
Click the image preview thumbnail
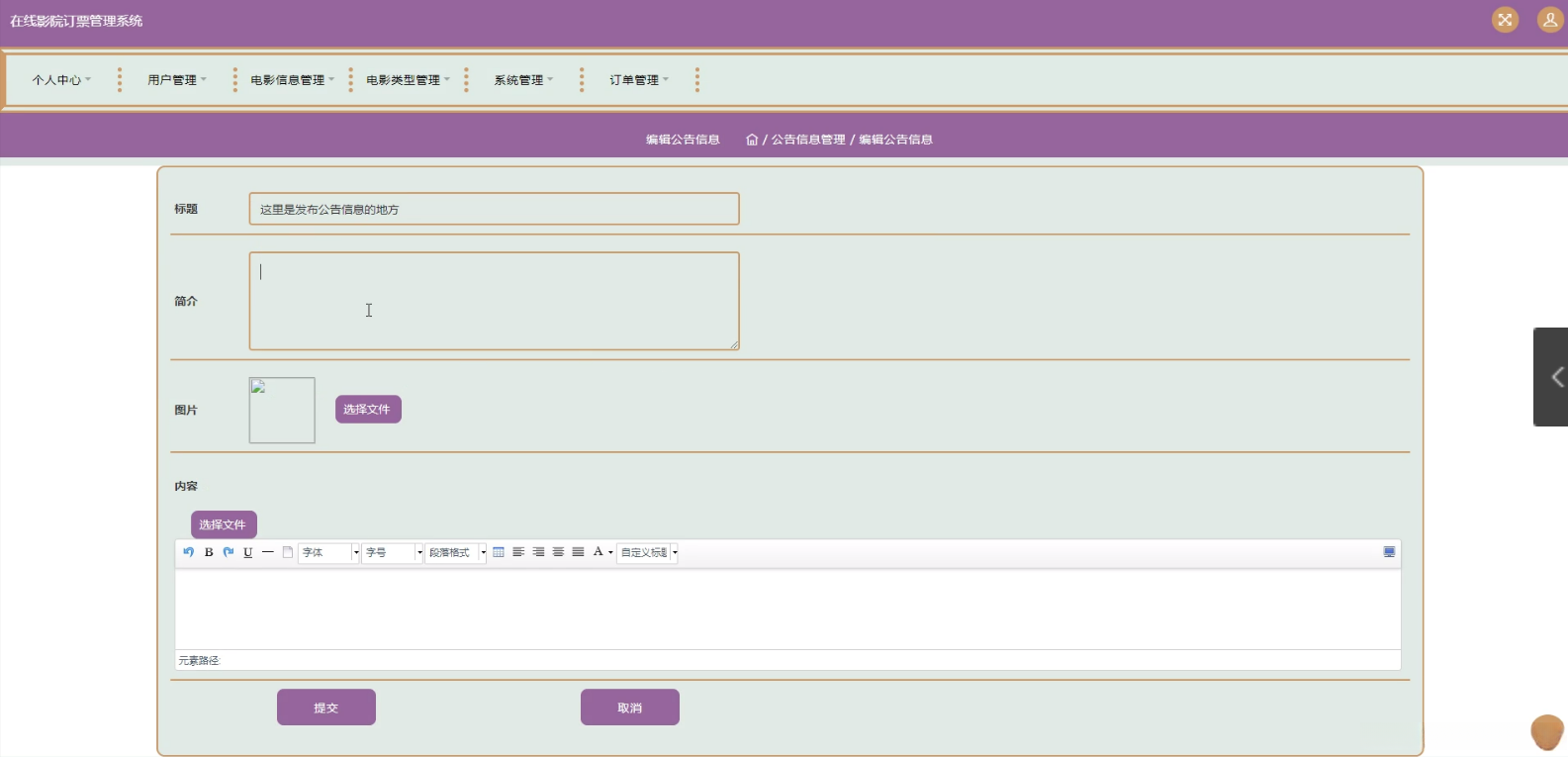282,410
